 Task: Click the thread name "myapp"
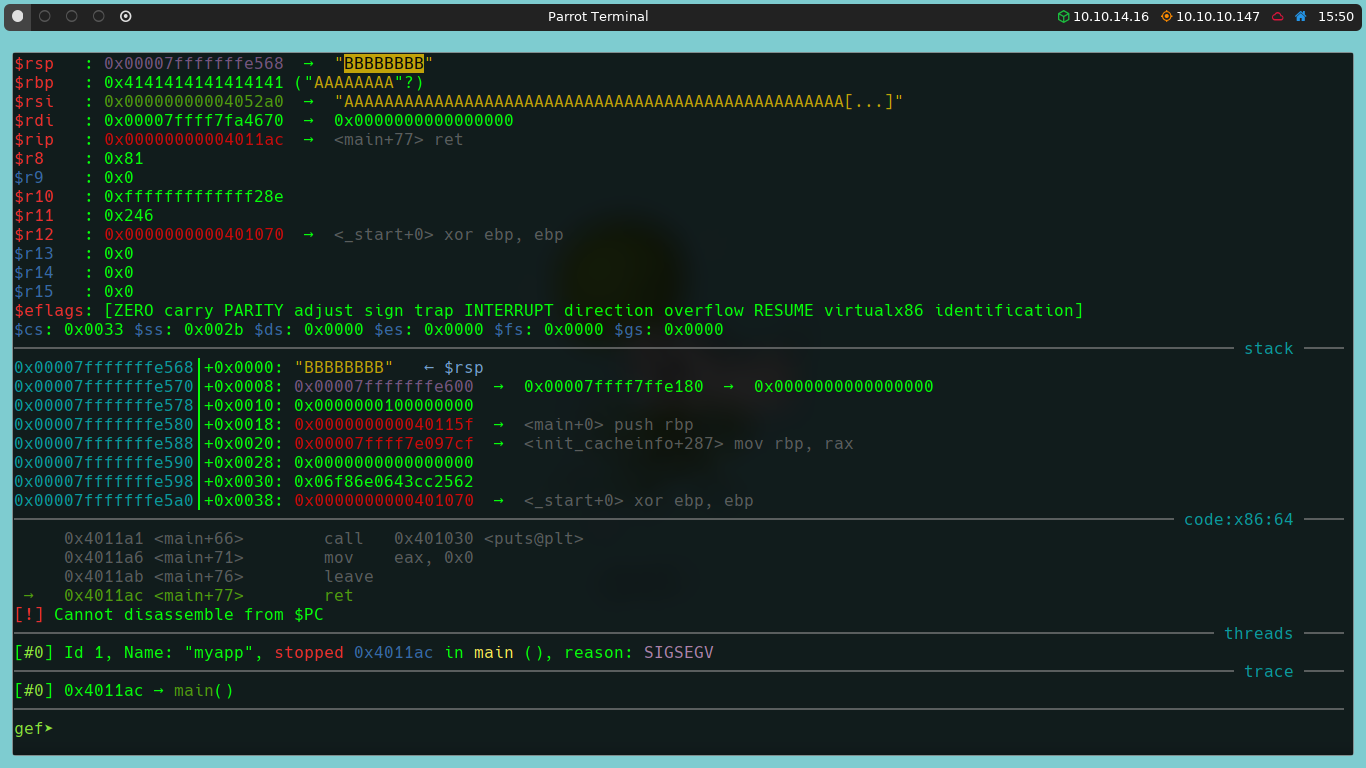coord(224,653)
